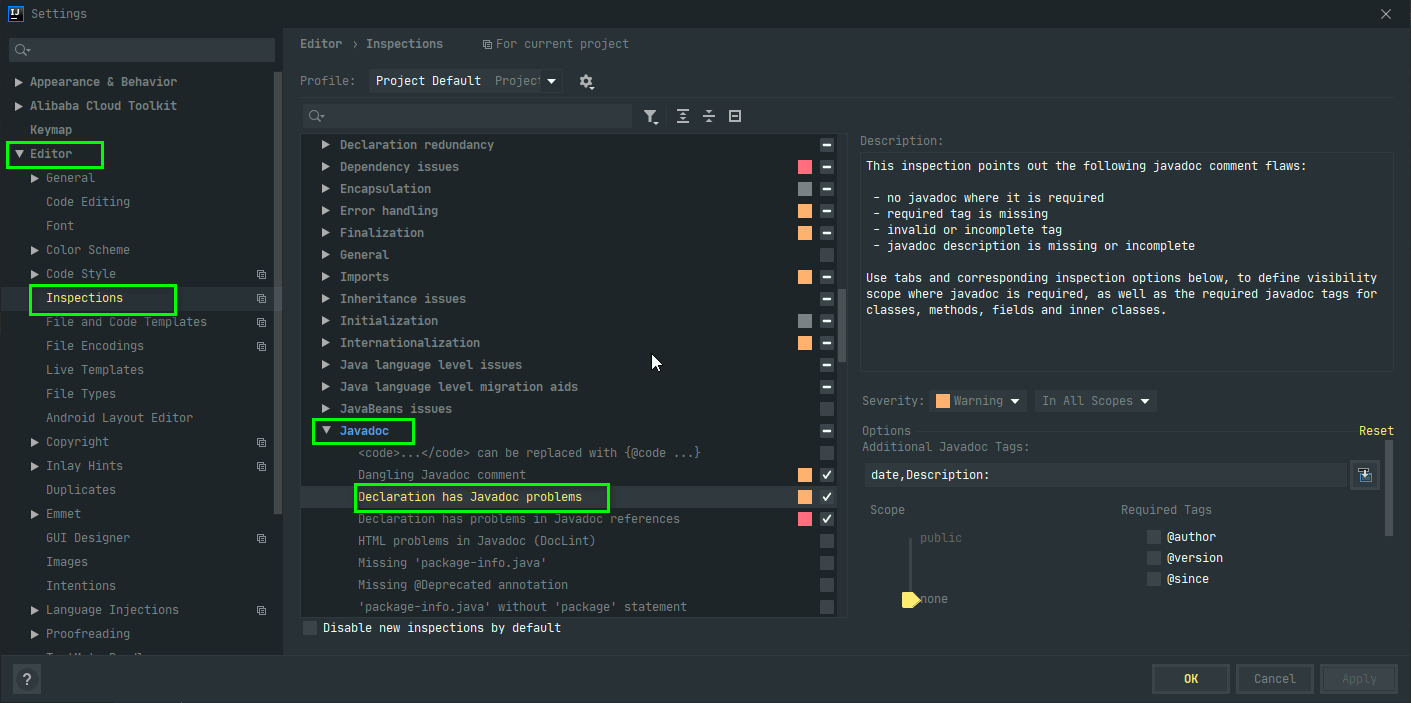Click the help question mark button
The height and width of the screenshot is (703, 1411).
point(26,678)
